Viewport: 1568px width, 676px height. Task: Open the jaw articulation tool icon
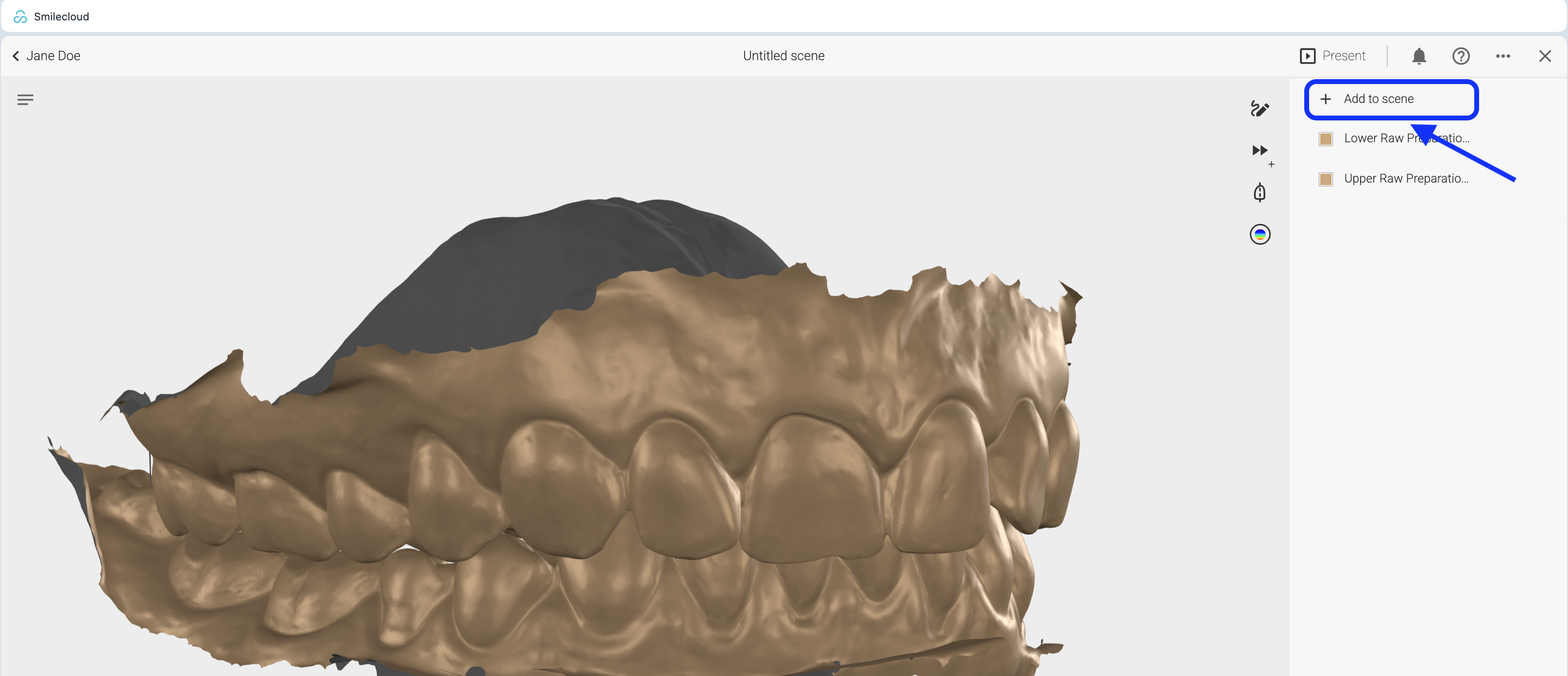click(1260, 192)
